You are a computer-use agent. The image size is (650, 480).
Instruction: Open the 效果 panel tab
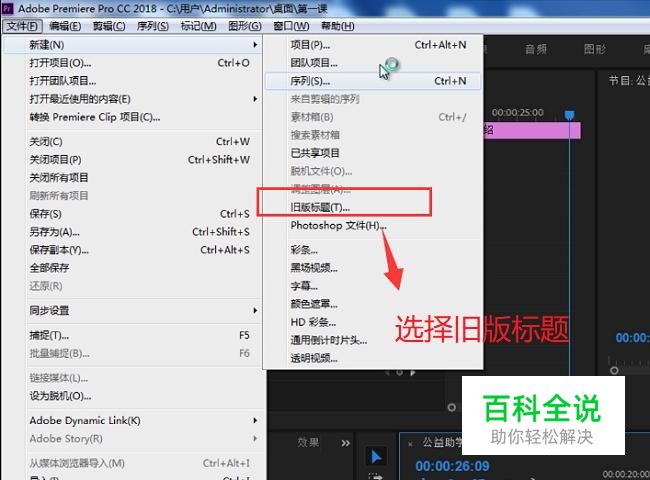tap(308, 442)
